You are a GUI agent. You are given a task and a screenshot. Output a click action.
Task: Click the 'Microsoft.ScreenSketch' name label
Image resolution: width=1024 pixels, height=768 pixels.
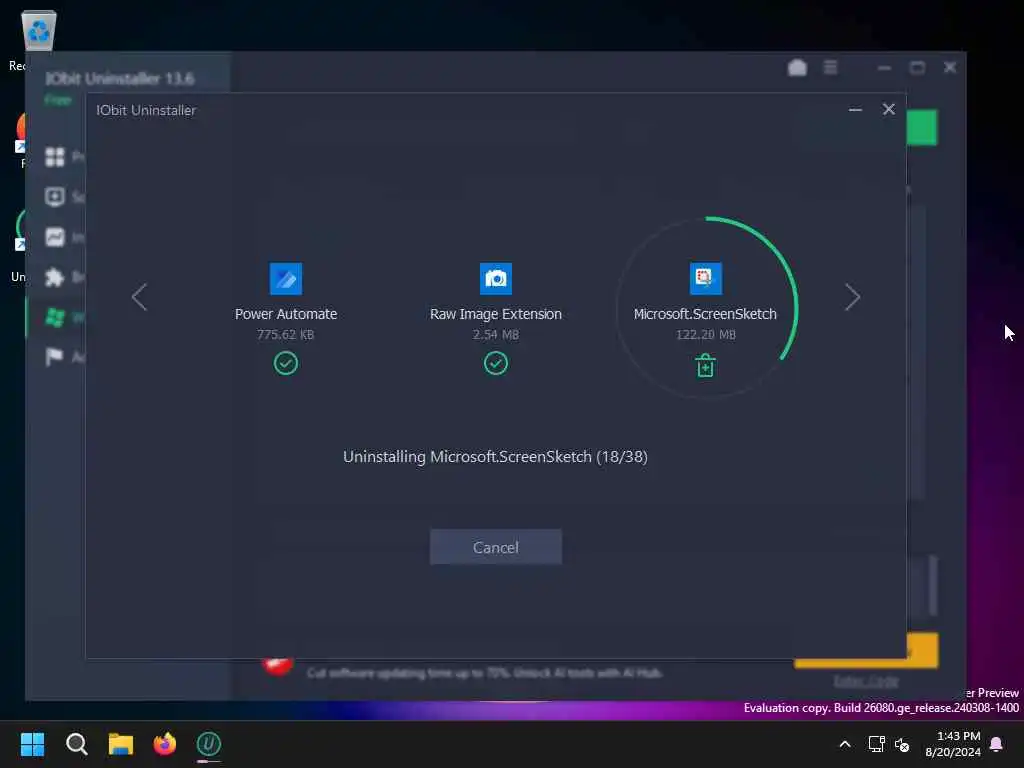705,314
